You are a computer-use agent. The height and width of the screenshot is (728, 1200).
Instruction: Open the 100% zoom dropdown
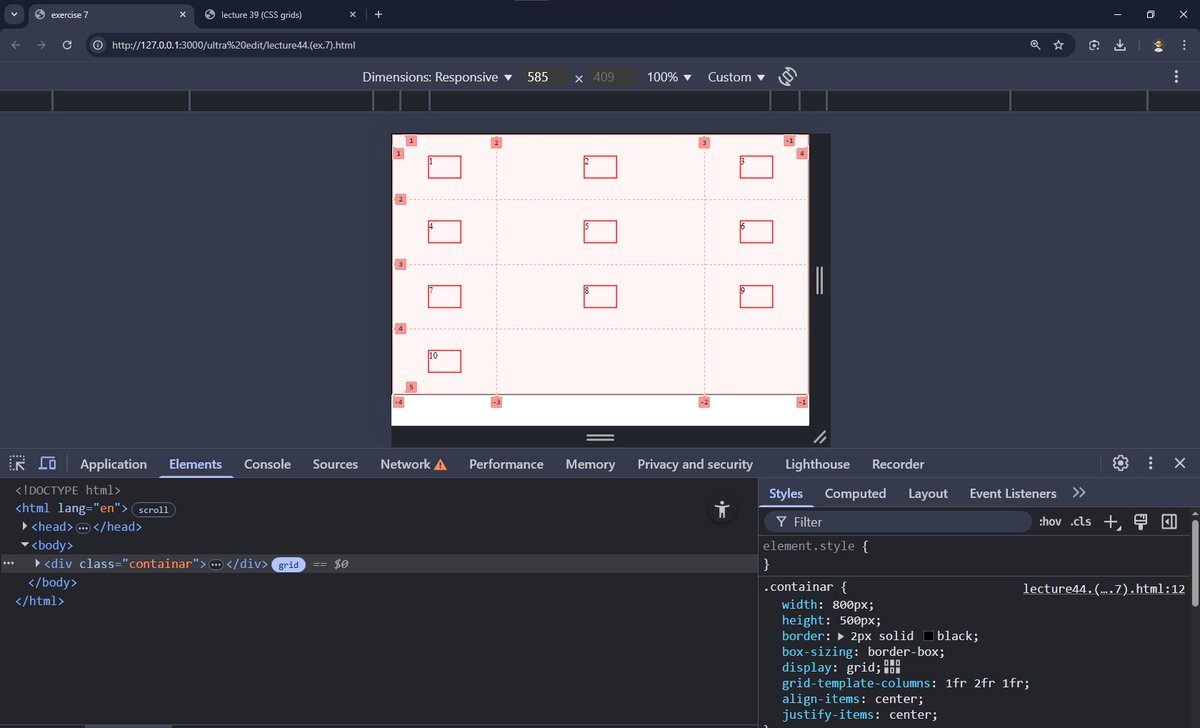coord(669,77)
